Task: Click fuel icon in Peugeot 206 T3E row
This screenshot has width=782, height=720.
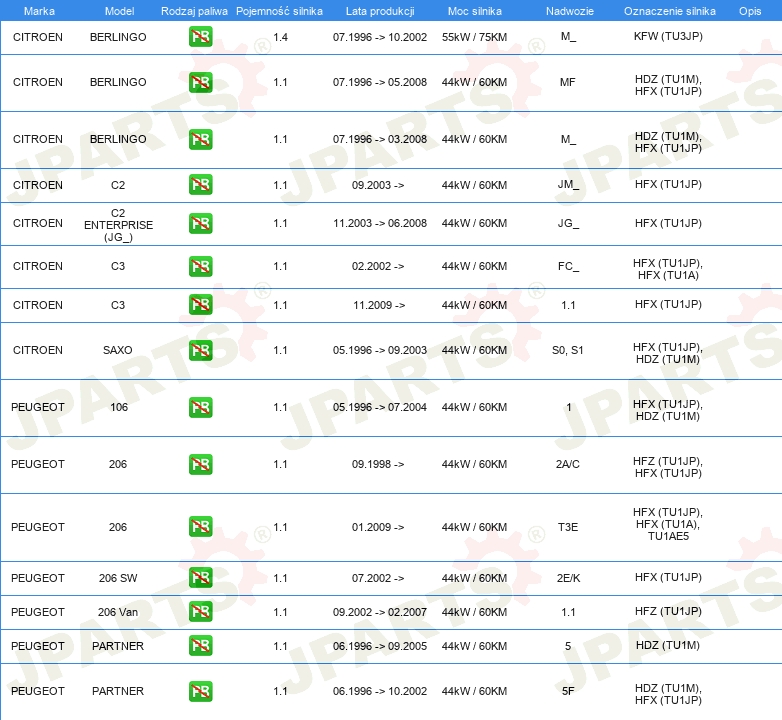Action: click(200, 527)
